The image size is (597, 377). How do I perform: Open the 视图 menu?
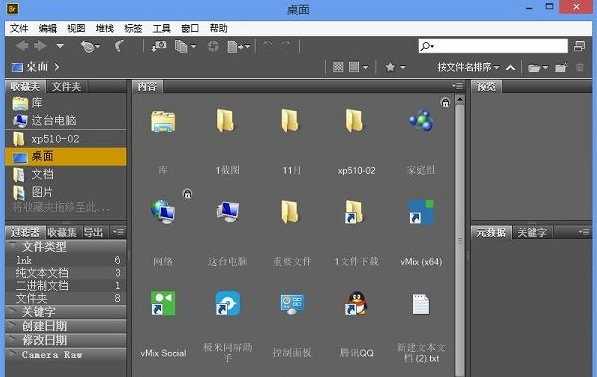coord(76,28)
